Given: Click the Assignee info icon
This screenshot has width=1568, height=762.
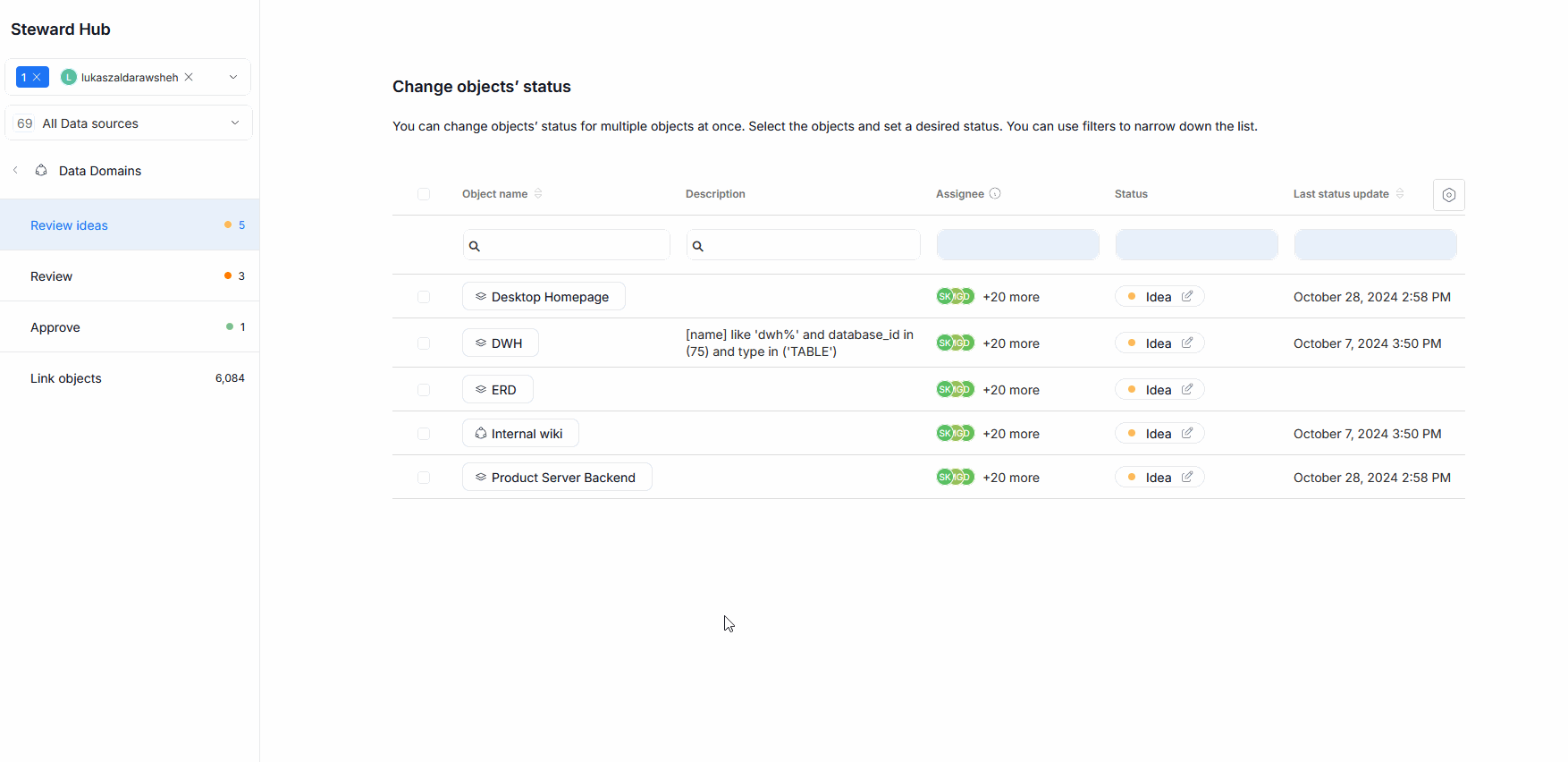Looking at the screenshot, I should pos(995,193).
